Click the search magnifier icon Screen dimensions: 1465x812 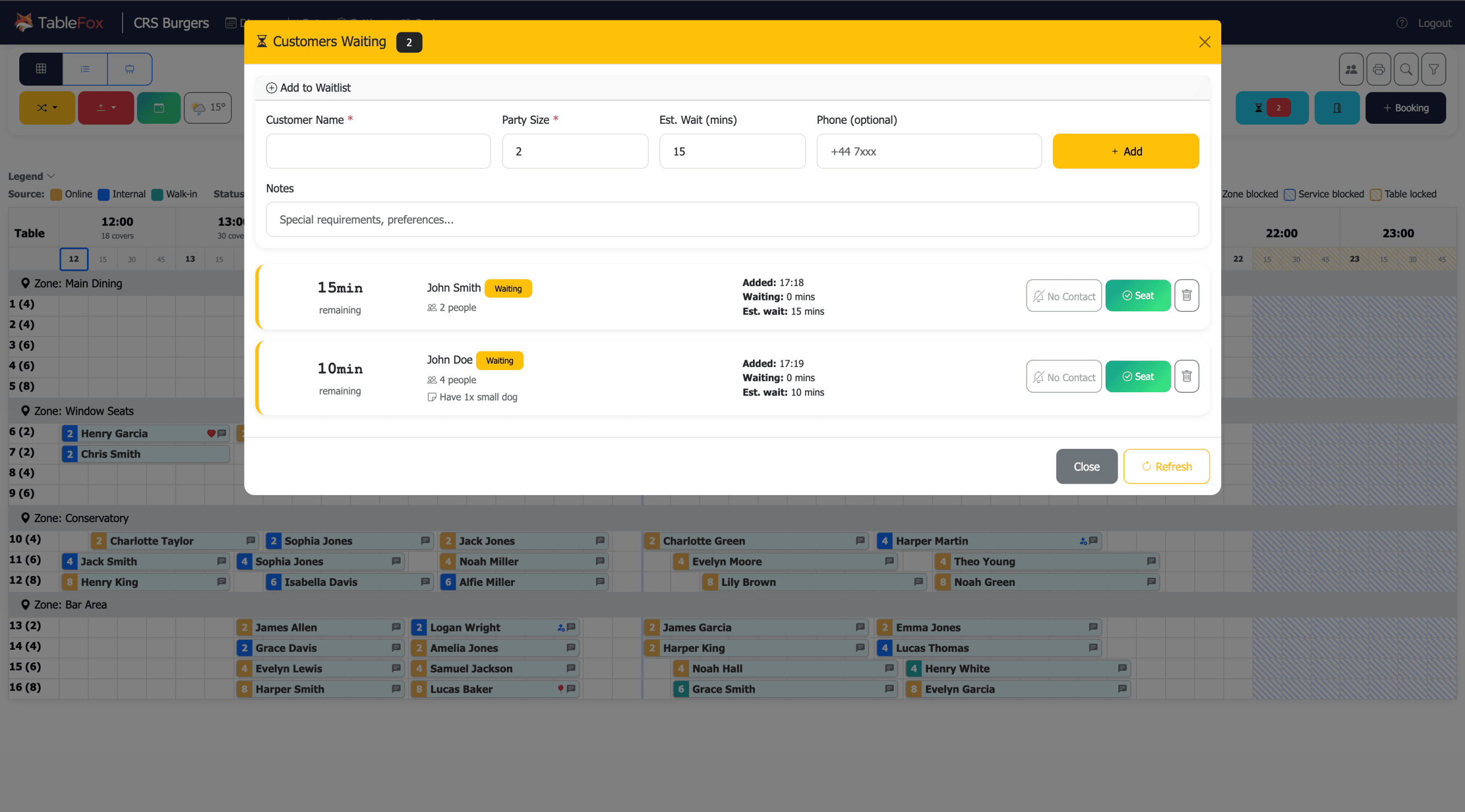click(1406, 69)
